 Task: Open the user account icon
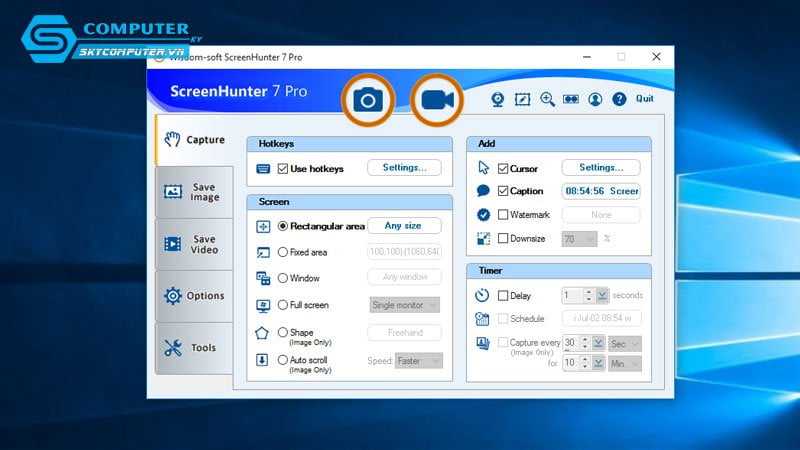(x=595, y=99)
